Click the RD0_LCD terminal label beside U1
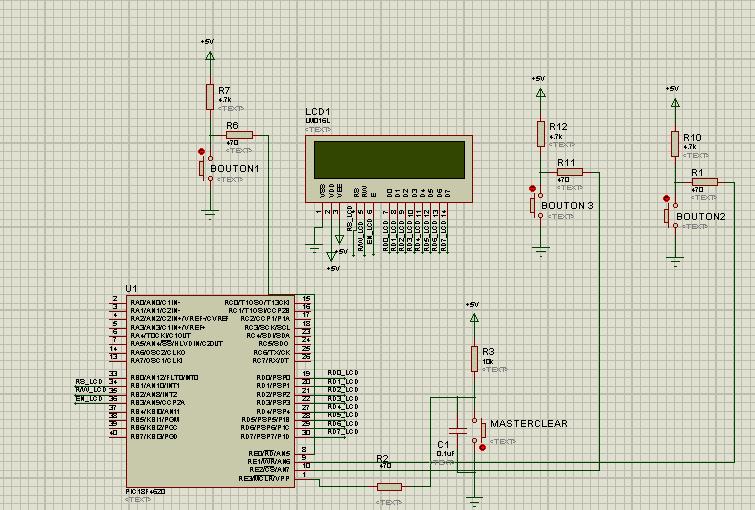This screenshot has width=755, height=510. click(x=343, y=373)
